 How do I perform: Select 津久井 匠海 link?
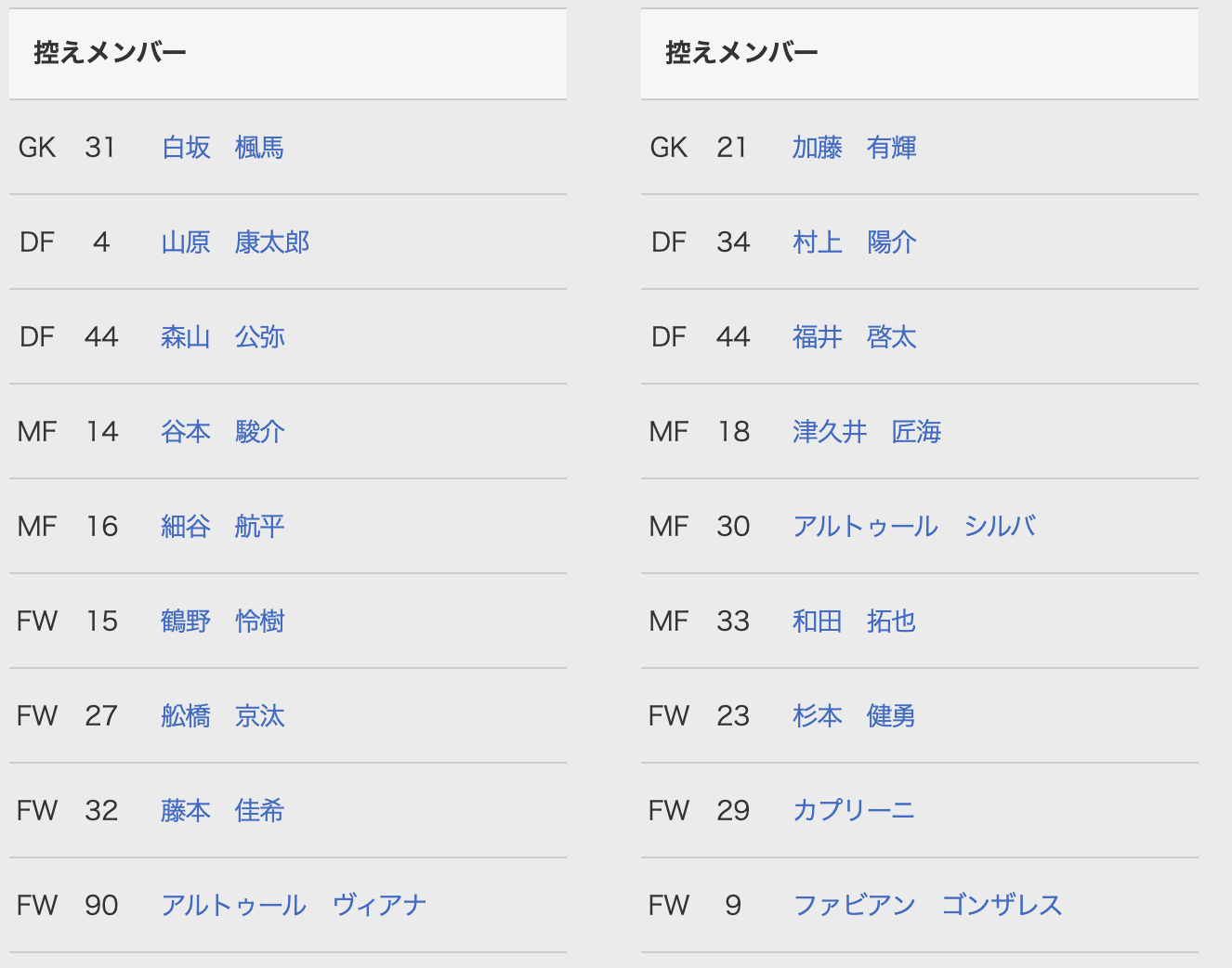click(866, 432)
